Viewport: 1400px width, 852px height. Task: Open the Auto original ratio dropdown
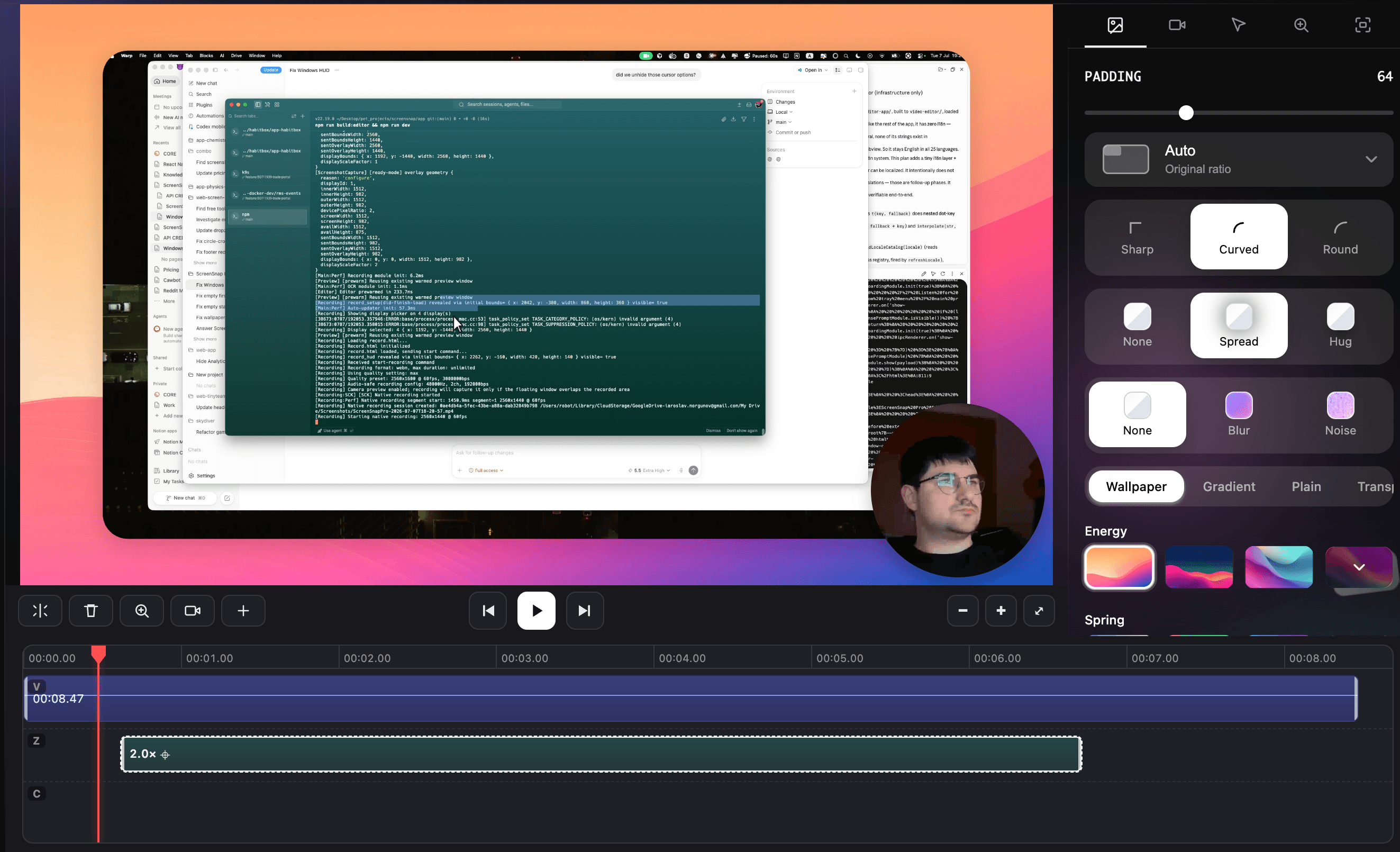pos(1239,159)
